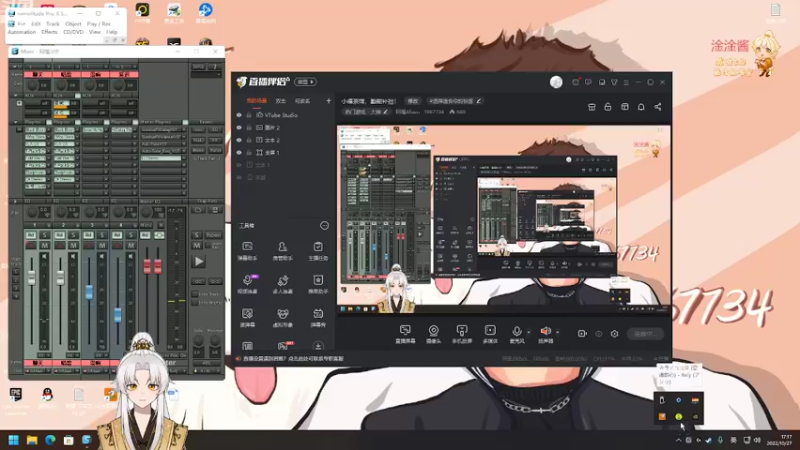Click the customer service link in the live app status bar
Viewport: 800px width, 450px height.
coord(293,359)
